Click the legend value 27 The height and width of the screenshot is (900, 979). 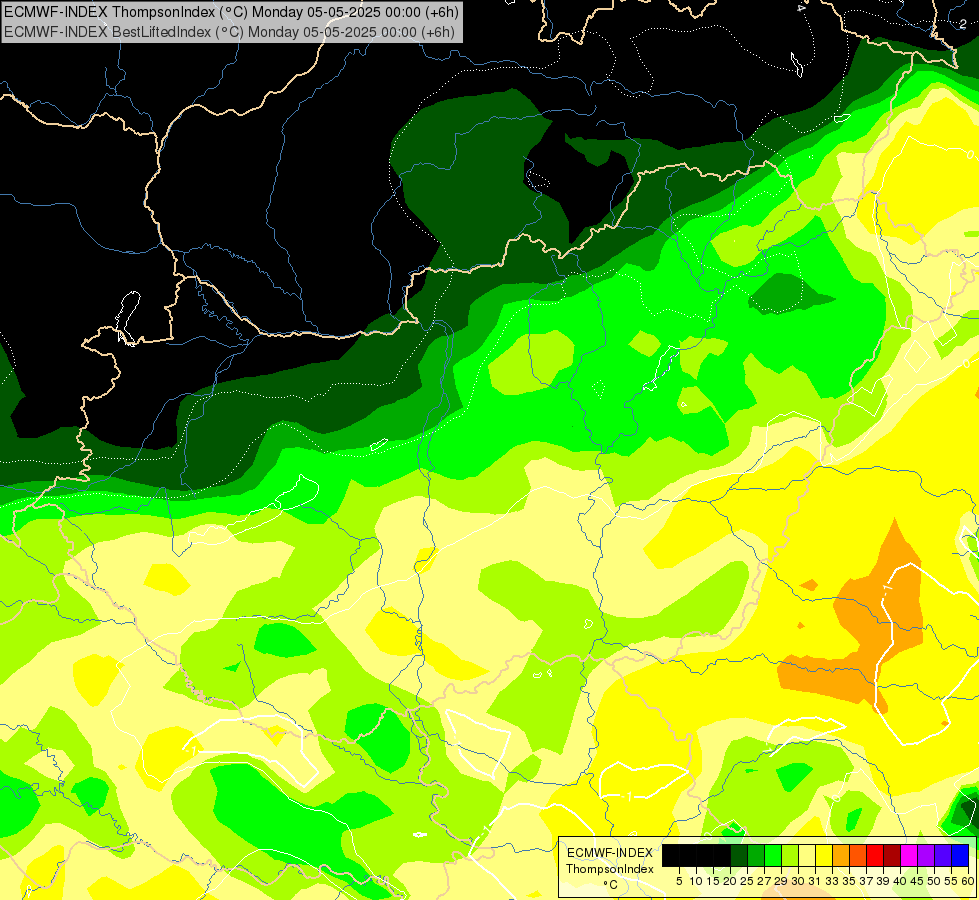coord(764,881)
